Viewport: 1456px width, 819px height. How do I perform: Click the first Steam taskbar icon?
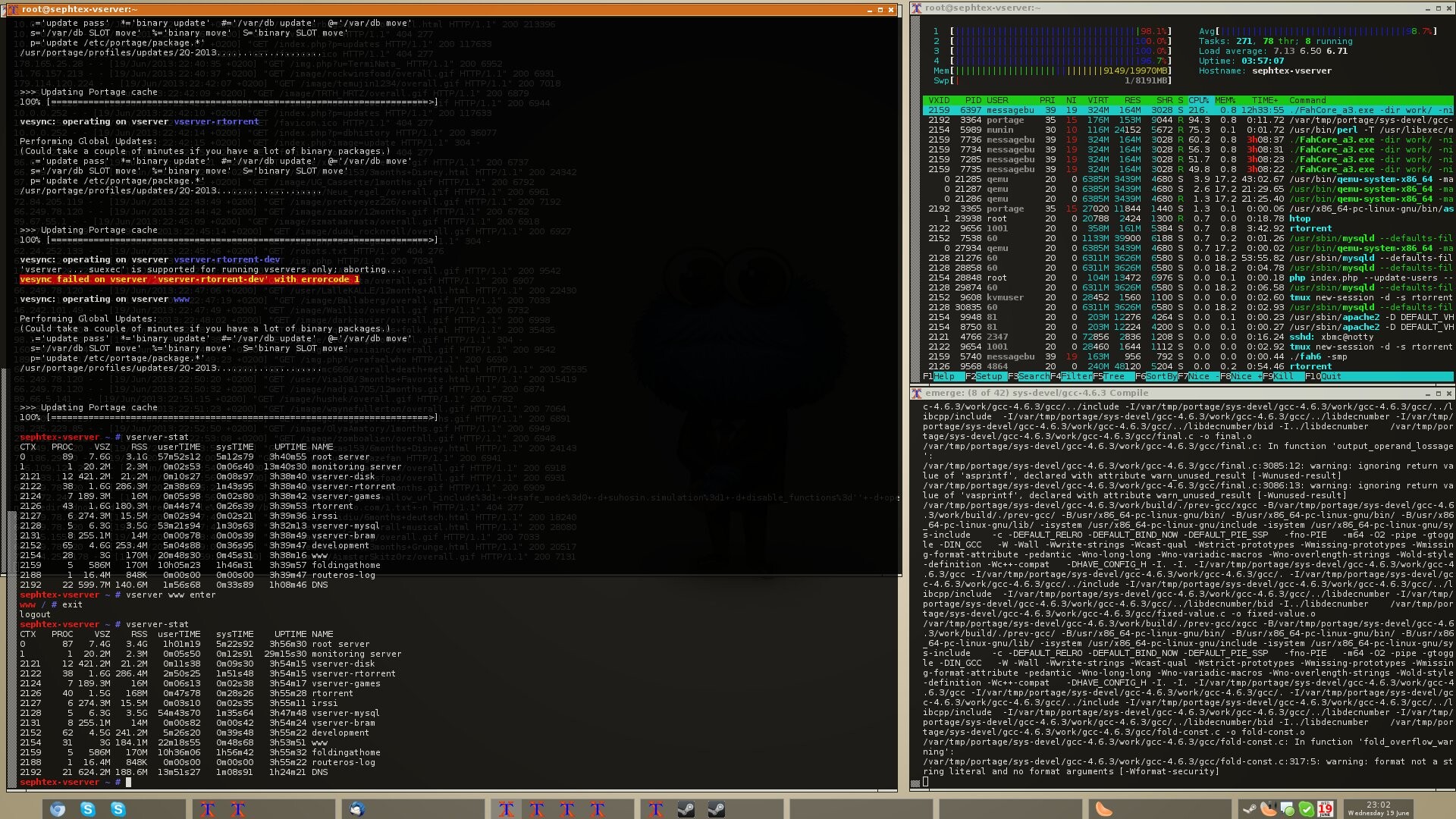tap(686, 809)
